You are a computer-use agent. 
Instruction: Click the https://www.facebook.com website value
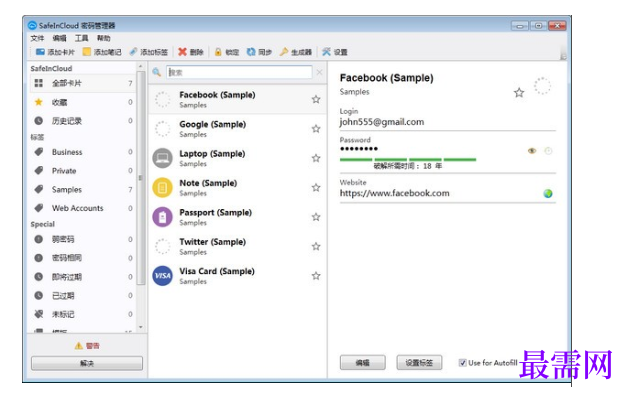[394, 193]
